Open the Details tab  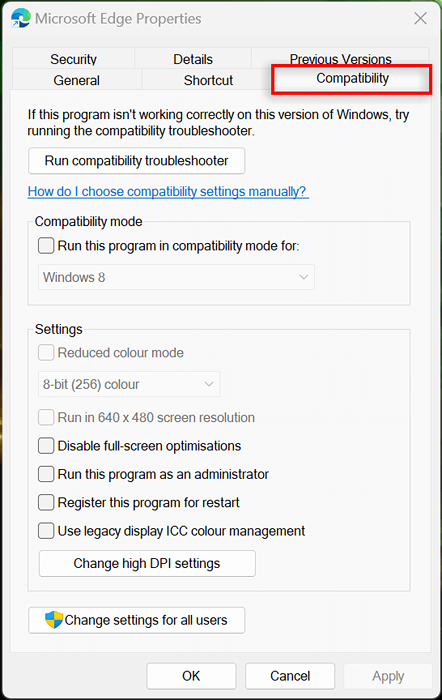click(193, 58)
